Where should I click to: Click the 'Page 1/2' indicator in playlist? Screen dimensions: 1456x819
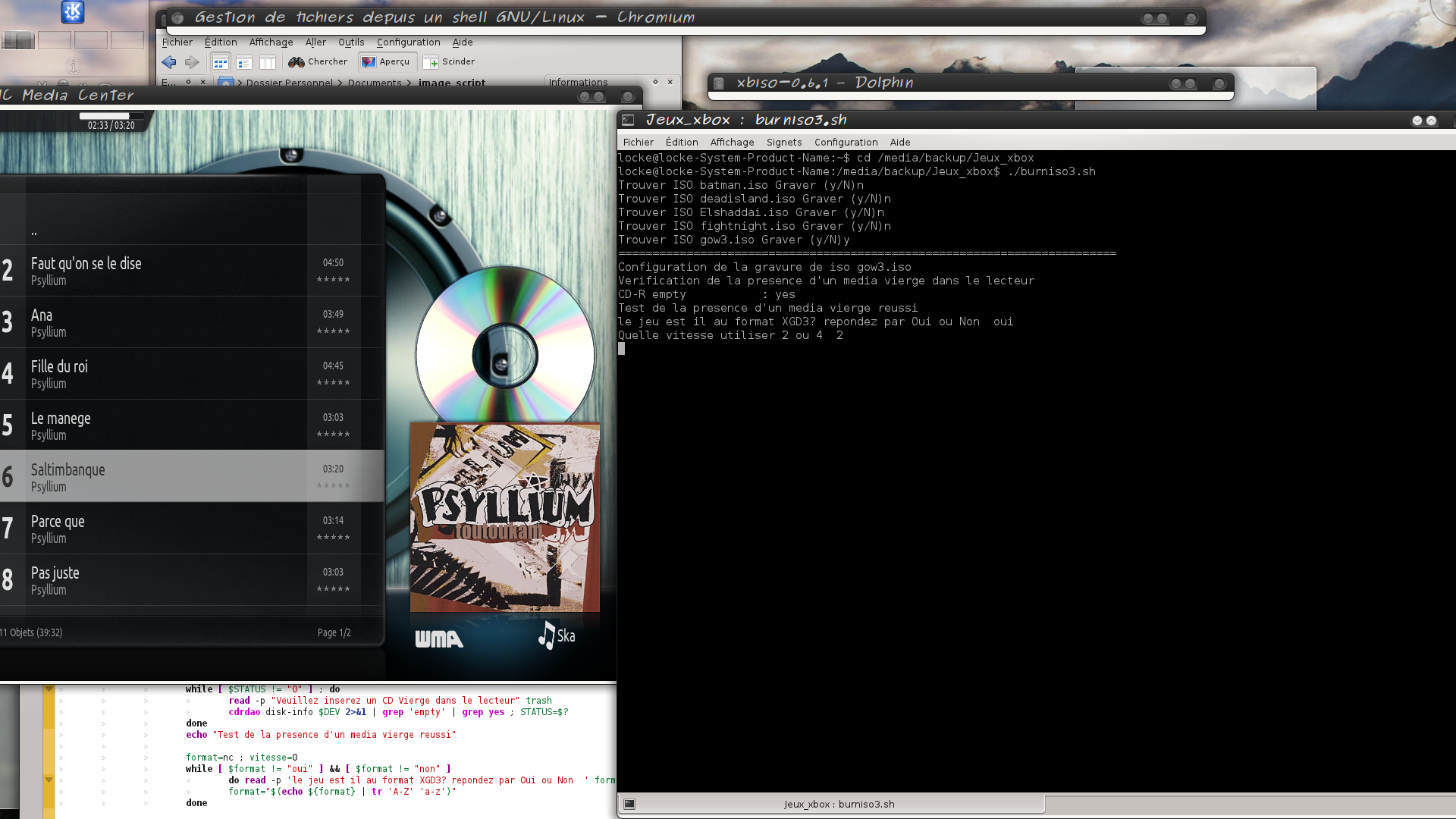coord(334,632)
